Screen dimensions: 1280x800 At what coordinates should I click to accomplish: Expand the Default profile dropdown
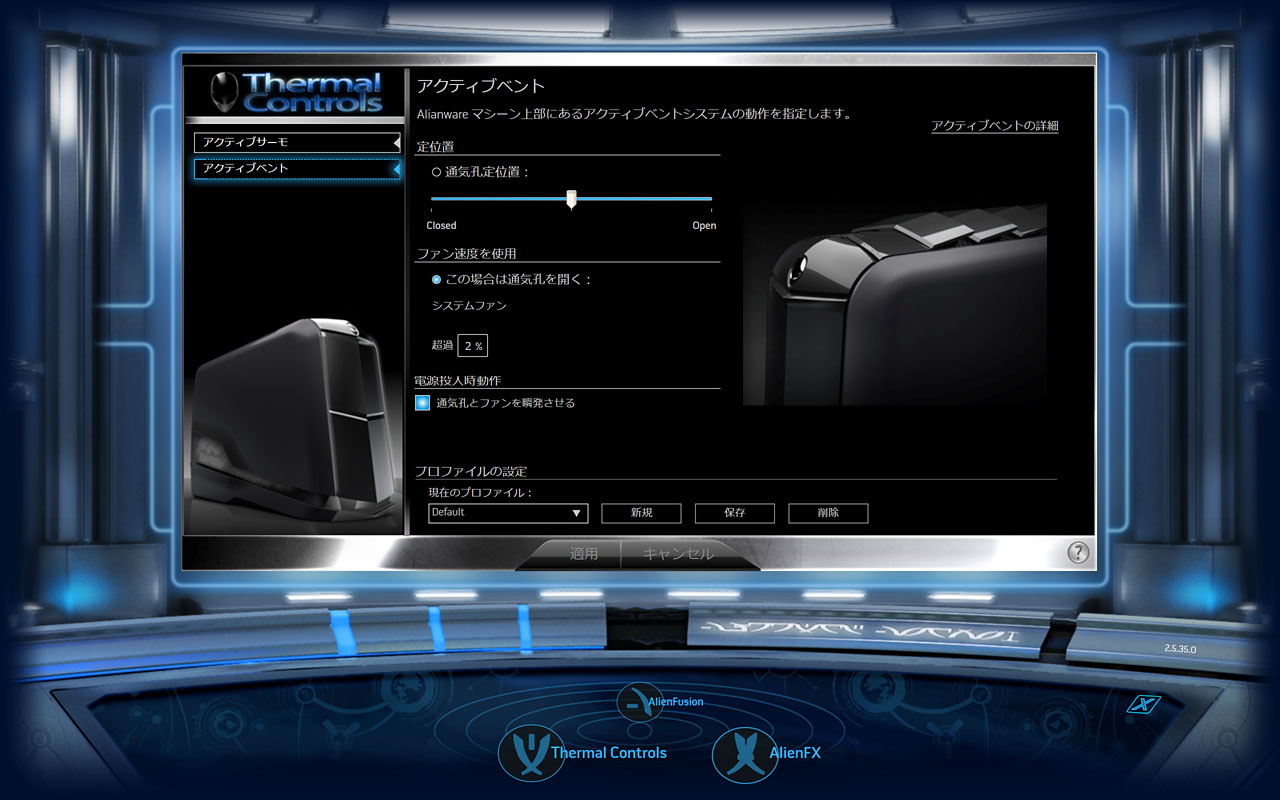508,513
